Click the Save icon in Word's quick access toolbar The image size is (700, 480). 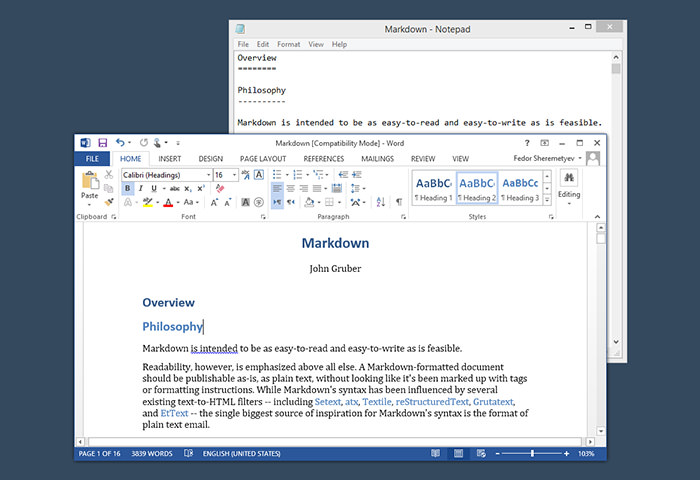click(103, 143)
